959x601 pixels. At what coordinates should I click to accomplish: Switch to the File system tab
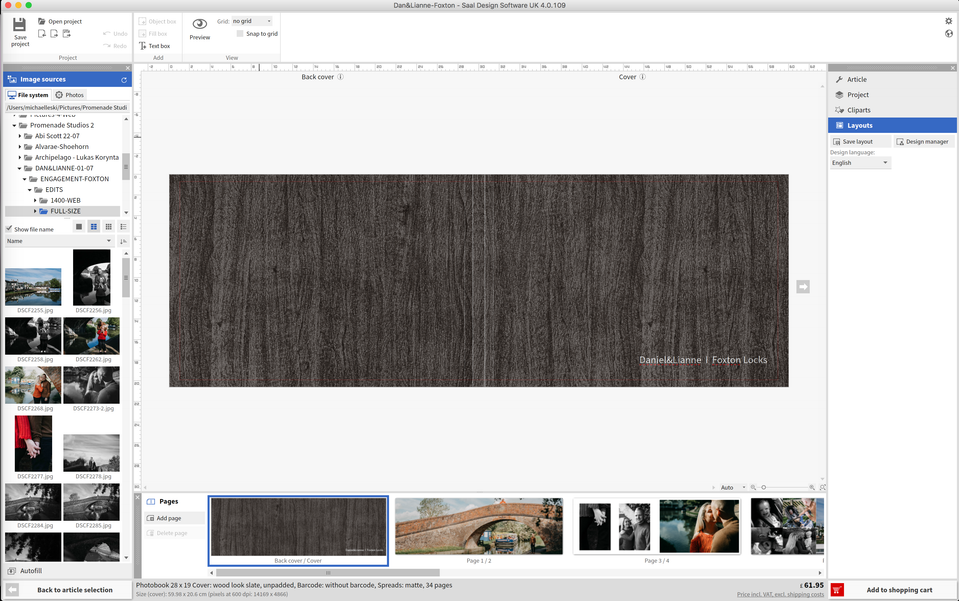pos(28,95)
